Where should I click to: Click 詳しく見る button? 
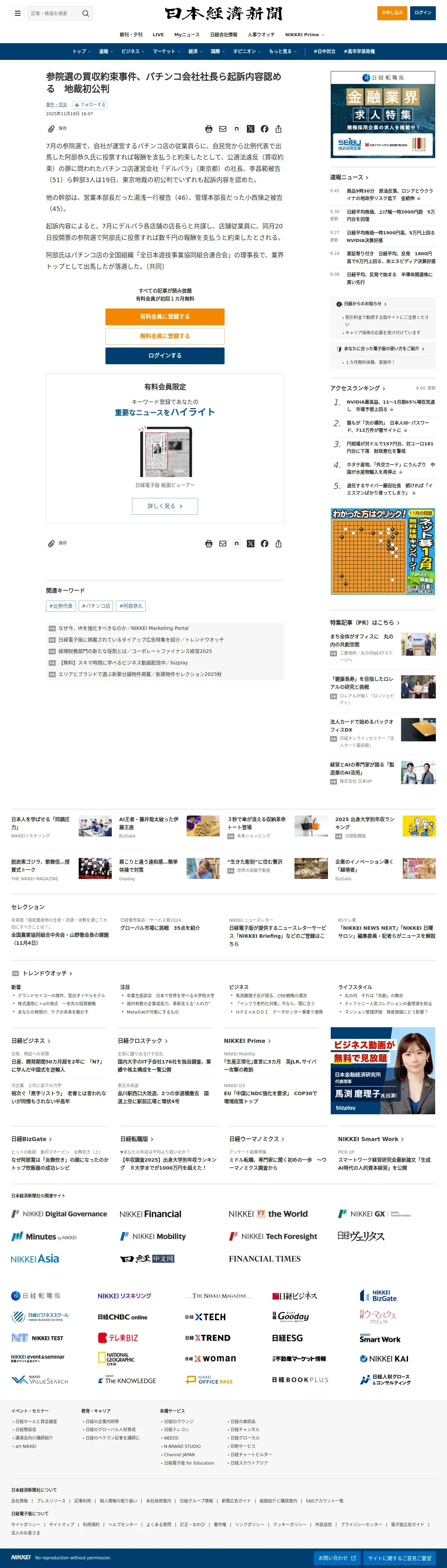(165, 506)
